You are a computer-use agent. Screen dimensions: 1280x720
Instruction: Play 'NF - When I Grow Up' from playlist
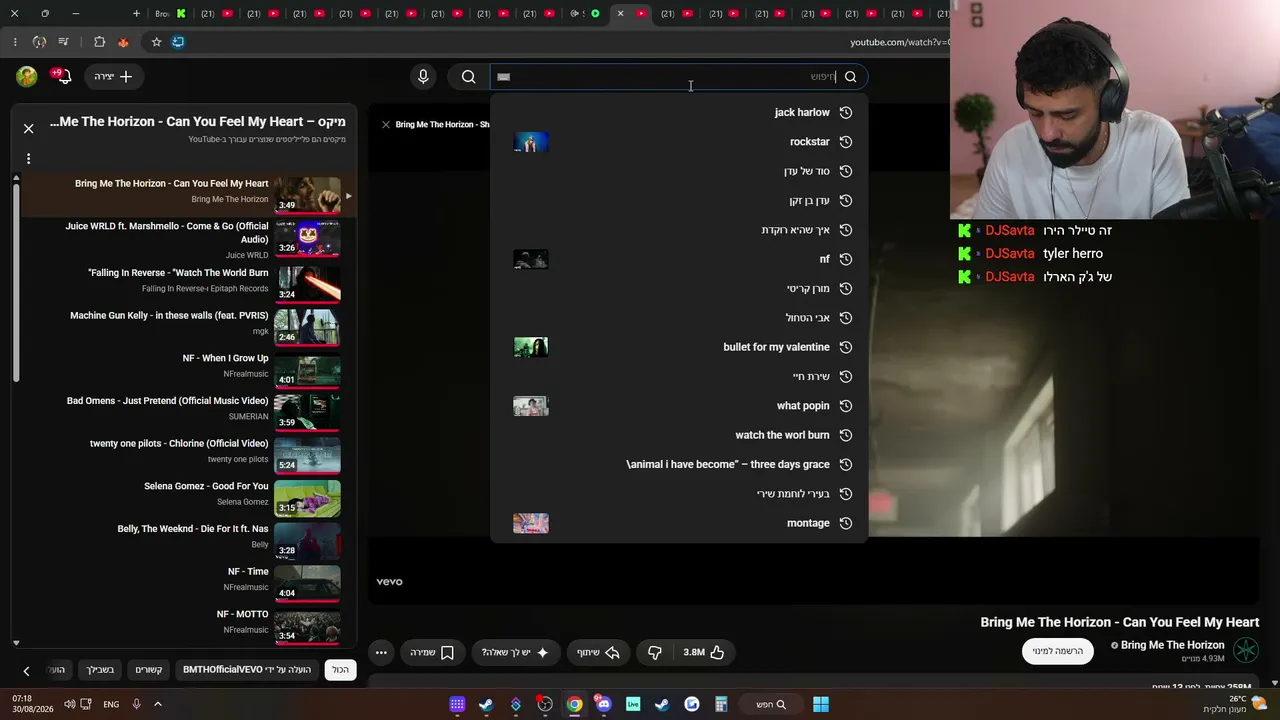(x=188, y=368)
